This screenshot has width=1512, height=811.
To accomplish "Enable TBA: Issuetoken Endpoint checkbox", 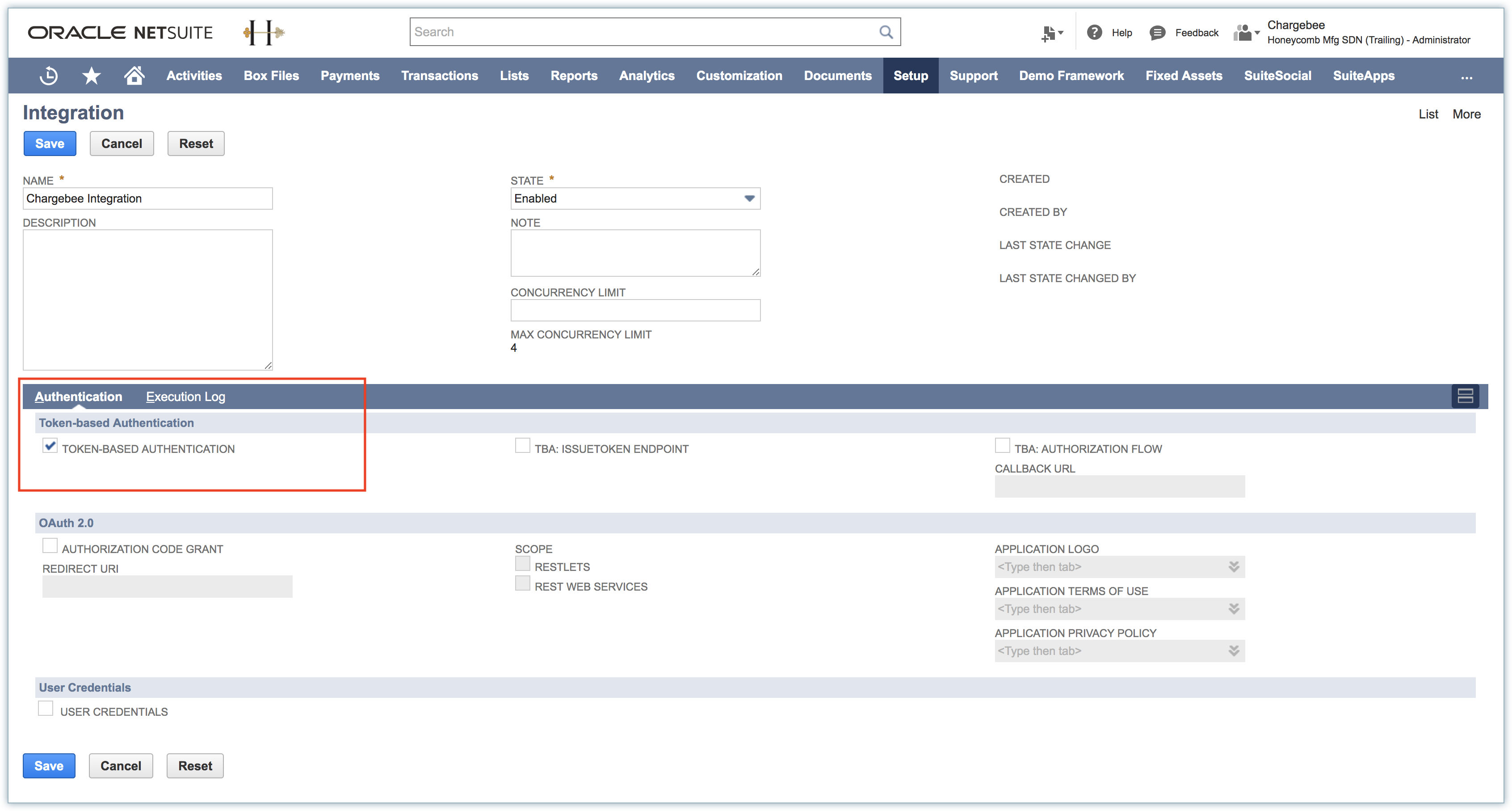I will 522,446.
